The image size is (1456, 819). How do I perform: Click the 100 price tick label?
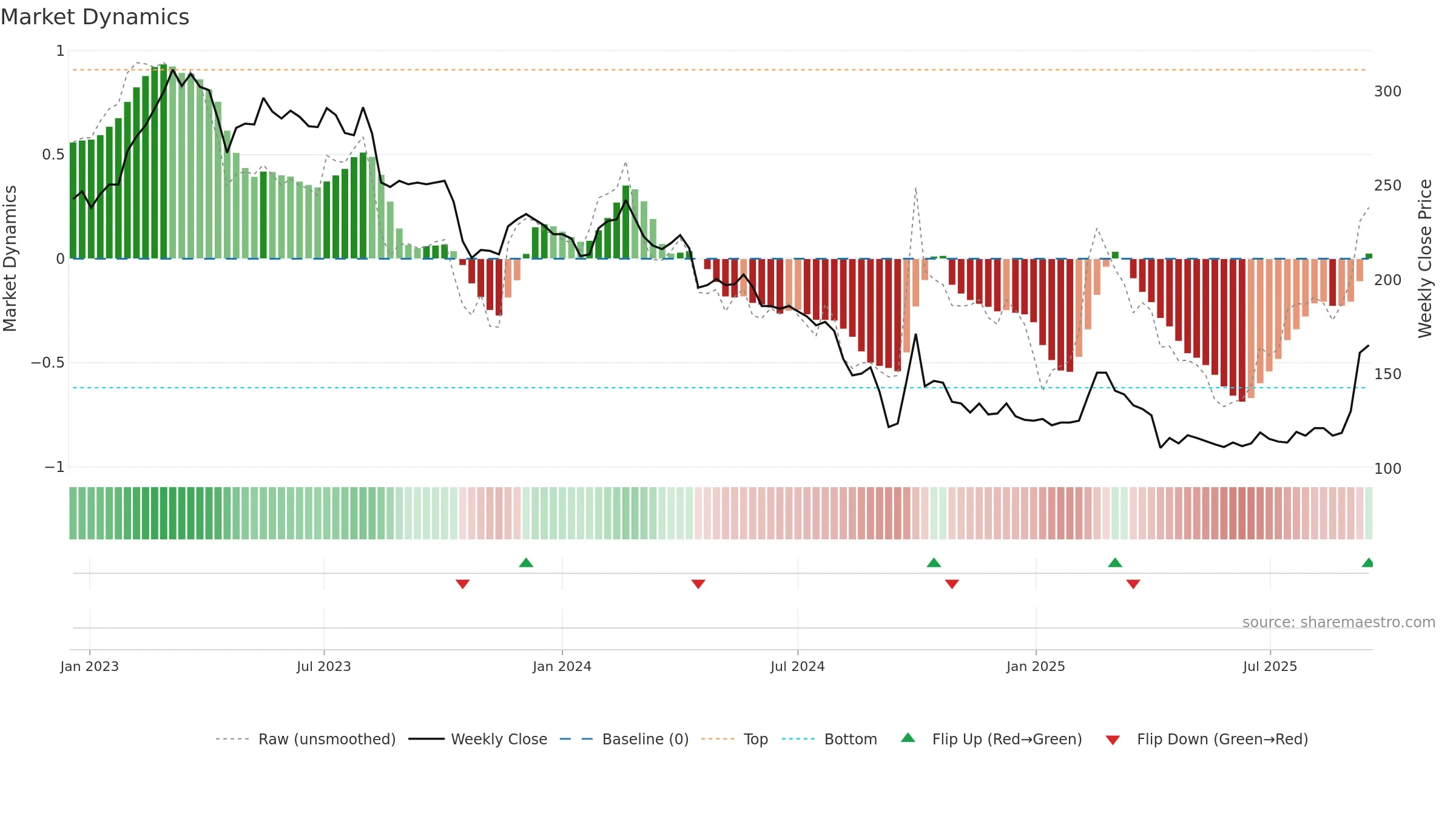1387,468
